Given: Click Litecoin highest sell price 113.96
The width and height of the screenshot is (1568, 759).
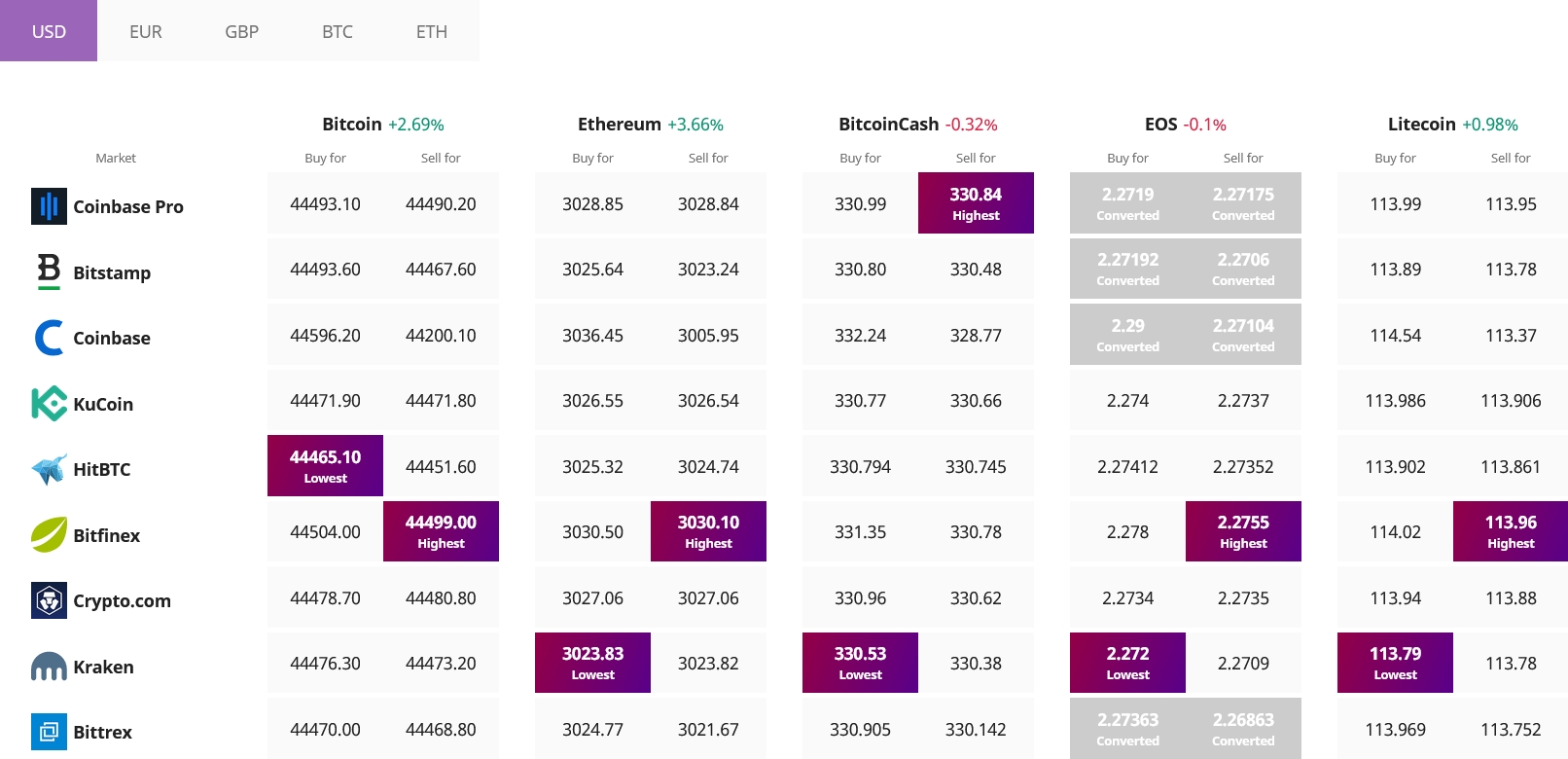Looking at the screenshot, I should [1511, 531].
